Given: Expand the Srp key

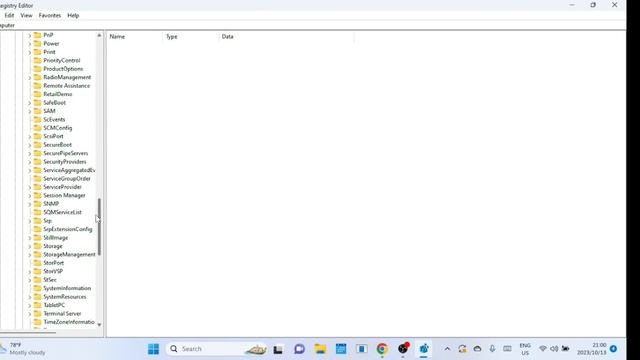Looking at the screenshot, I should [29, 221].
